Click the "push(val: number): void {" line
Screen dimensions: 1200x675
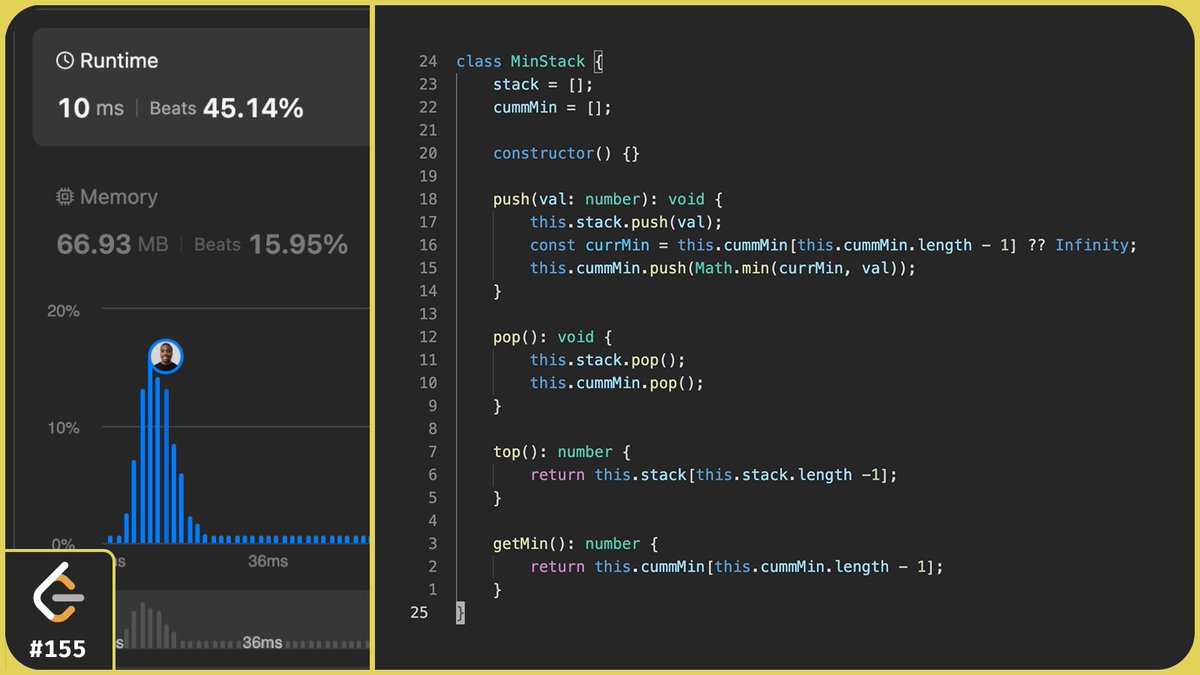607,199
